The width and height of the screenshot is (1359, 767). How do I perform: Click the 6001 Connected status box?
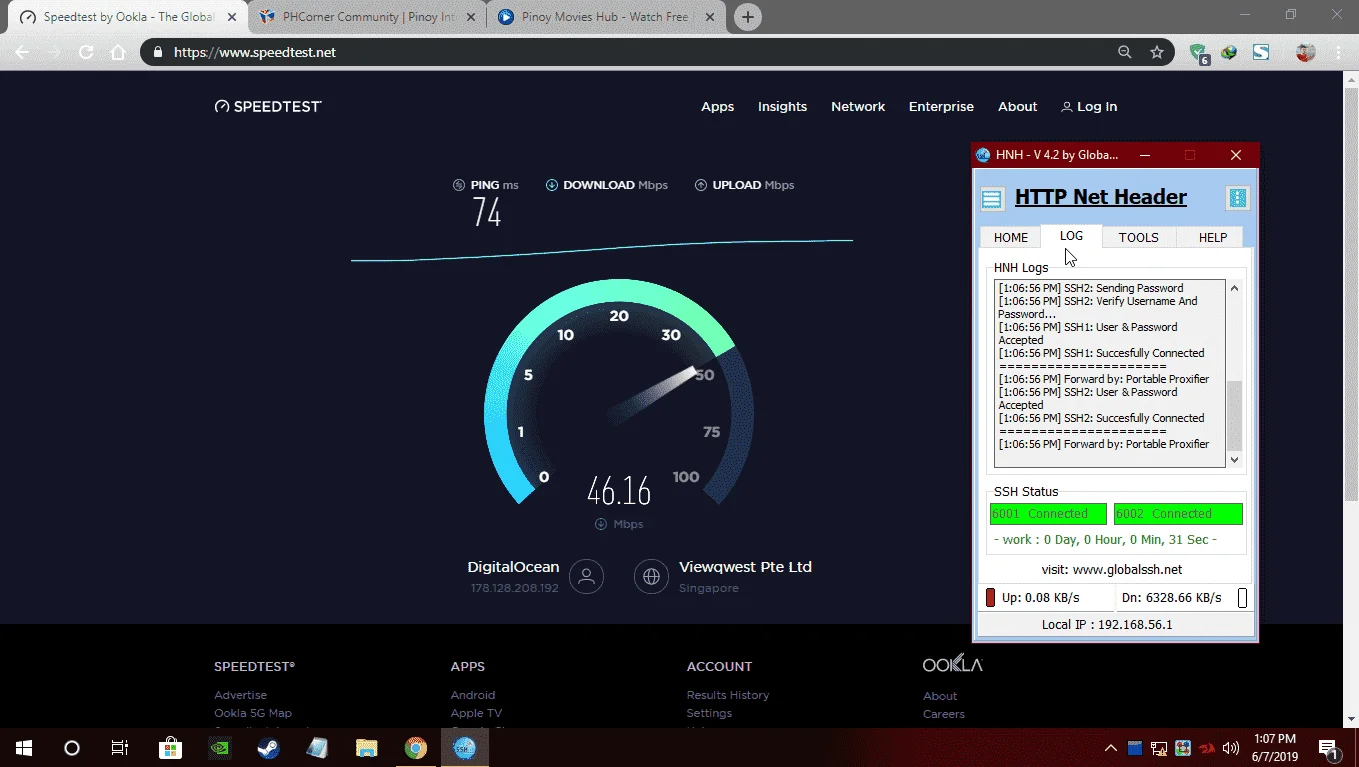[1048, 514]
